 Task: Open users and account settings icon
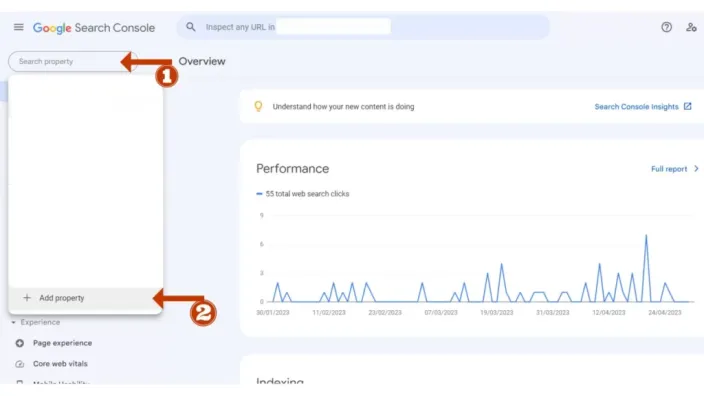[x=691, y=27]
